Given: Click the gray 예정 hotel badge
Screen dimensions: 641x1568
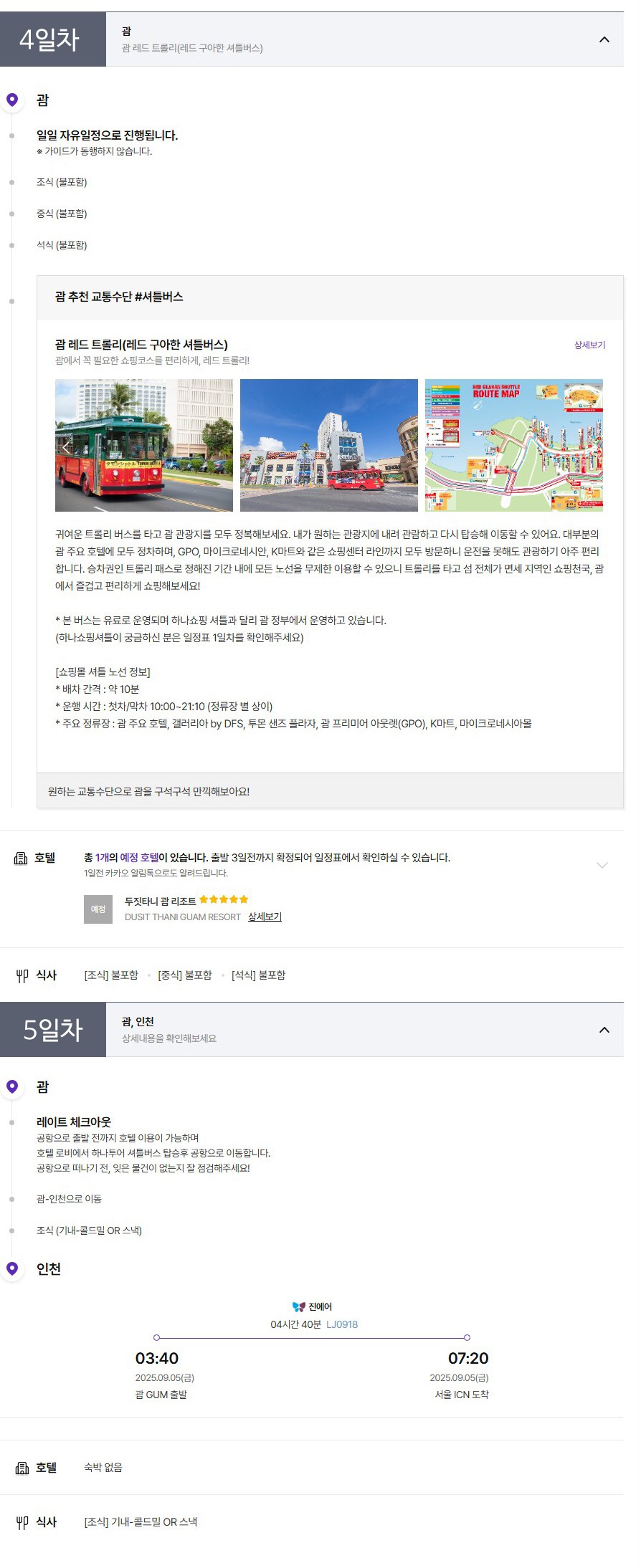Looking at the screenshot, I should click(98, 909).
